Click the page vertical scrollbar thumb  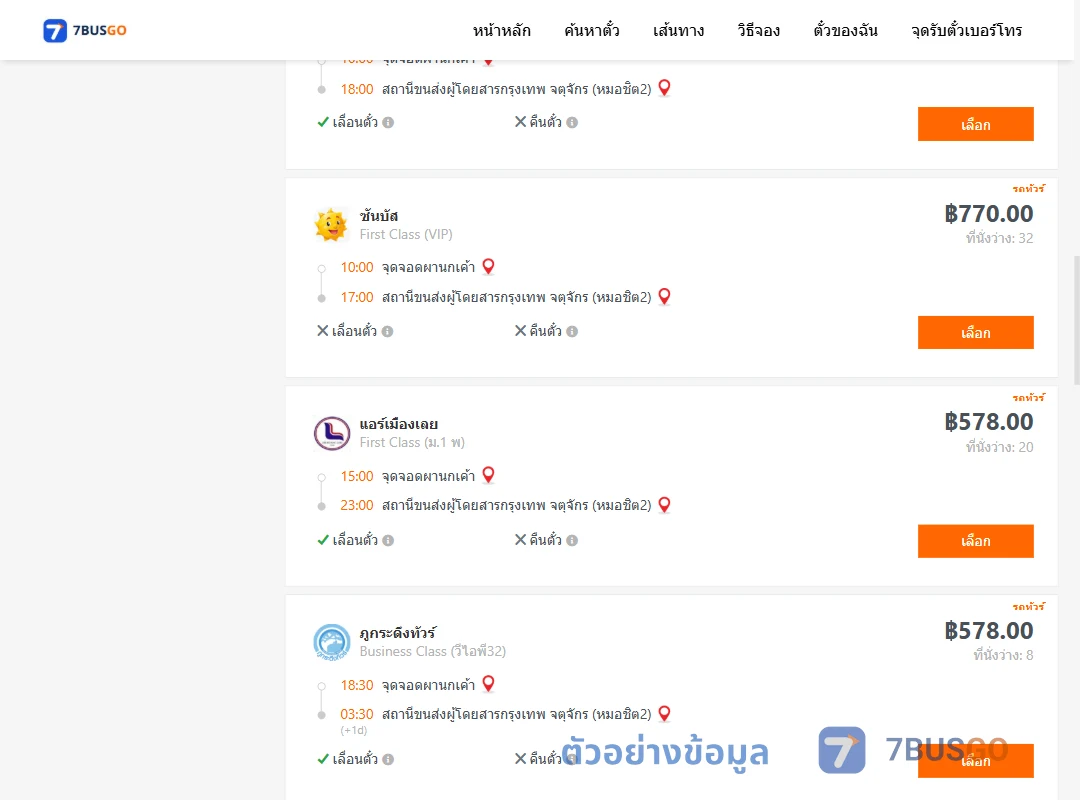coord(1077,320)
